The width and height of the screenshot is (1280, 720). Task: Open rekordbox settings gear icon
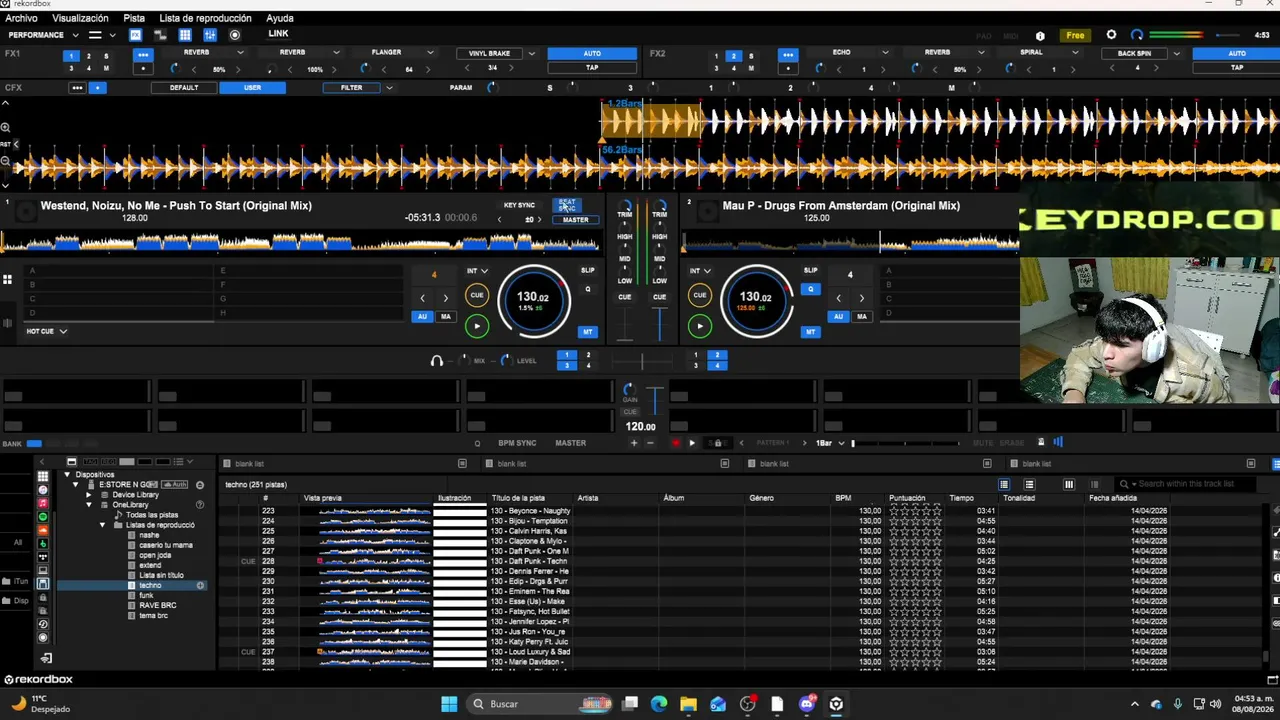1111,35
